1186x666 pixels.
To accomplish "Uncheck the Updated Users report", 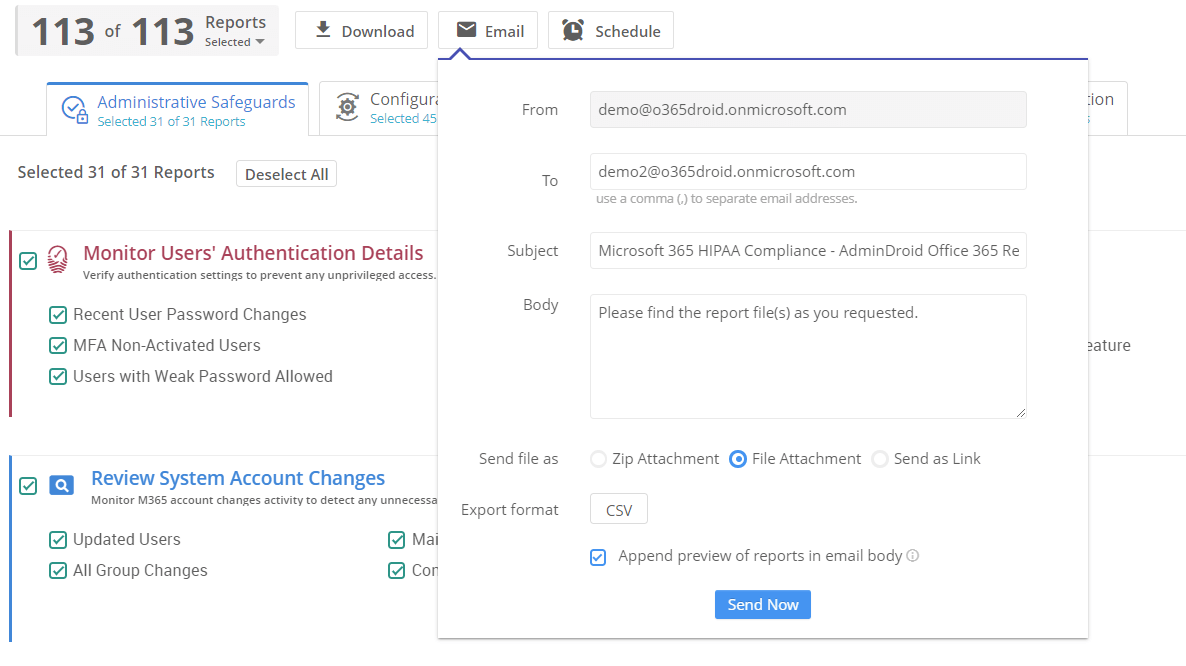I will coord(58,539).
